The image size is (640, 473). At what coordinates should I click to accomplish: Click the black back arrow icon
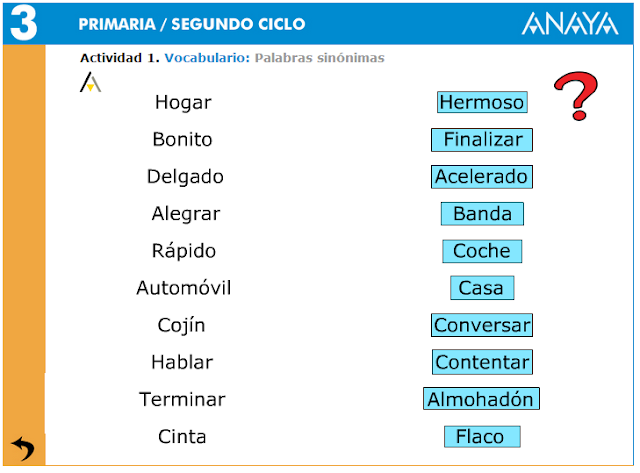[x=23, y=448]
